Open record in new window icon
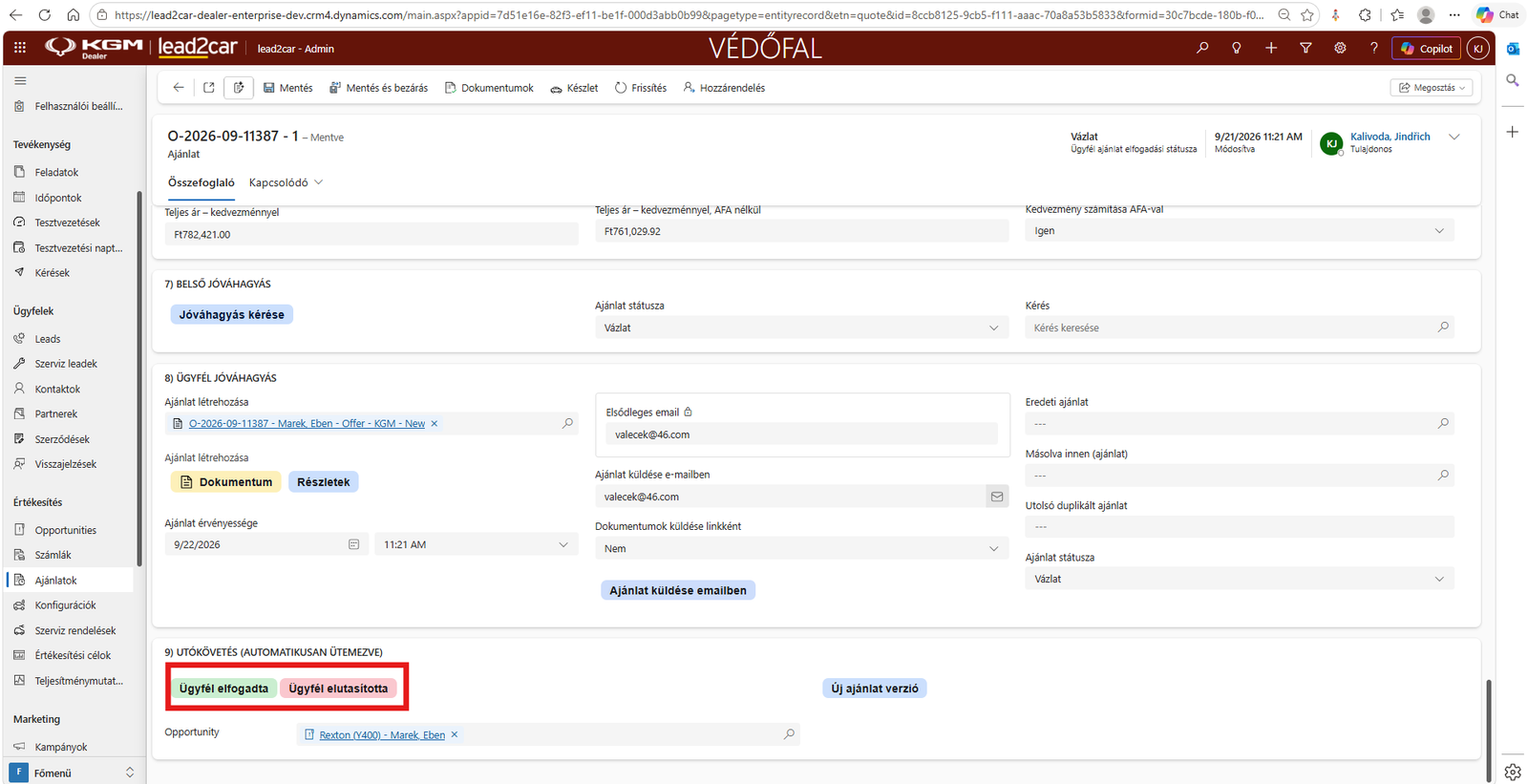The width and height of the screenshot is (1528, 784). 209,88
